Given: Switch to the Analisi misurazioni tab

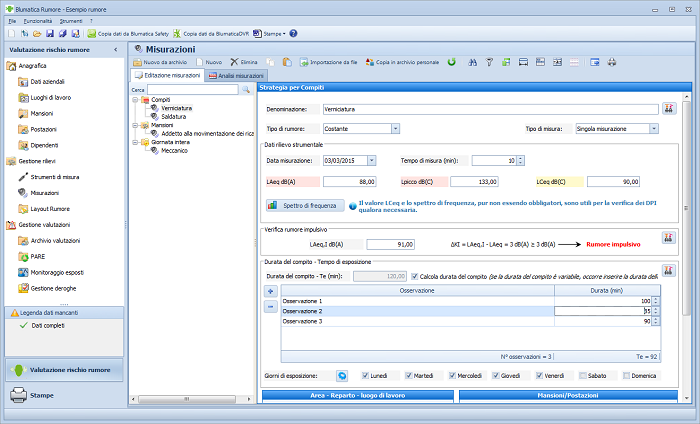Looking at the screenshot, I should [x=236, y=76].
